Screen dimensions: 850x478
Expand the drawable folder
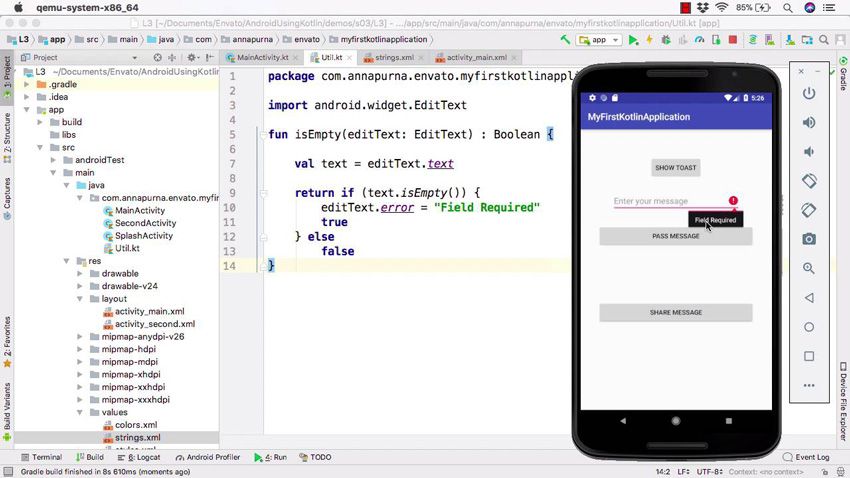(81, 274)
